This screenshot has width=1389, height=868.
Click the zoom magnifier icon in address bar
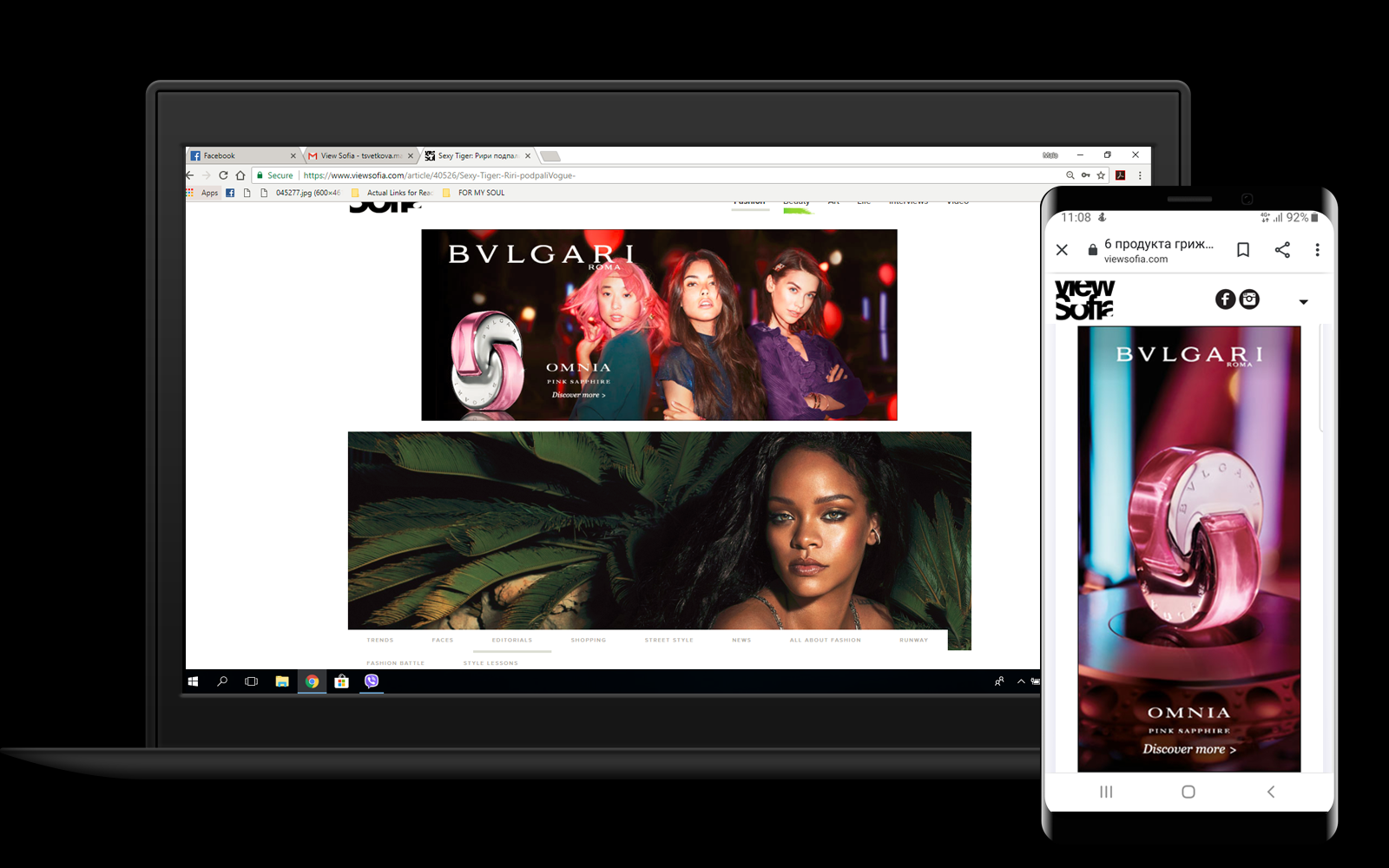pos(1070,175)
